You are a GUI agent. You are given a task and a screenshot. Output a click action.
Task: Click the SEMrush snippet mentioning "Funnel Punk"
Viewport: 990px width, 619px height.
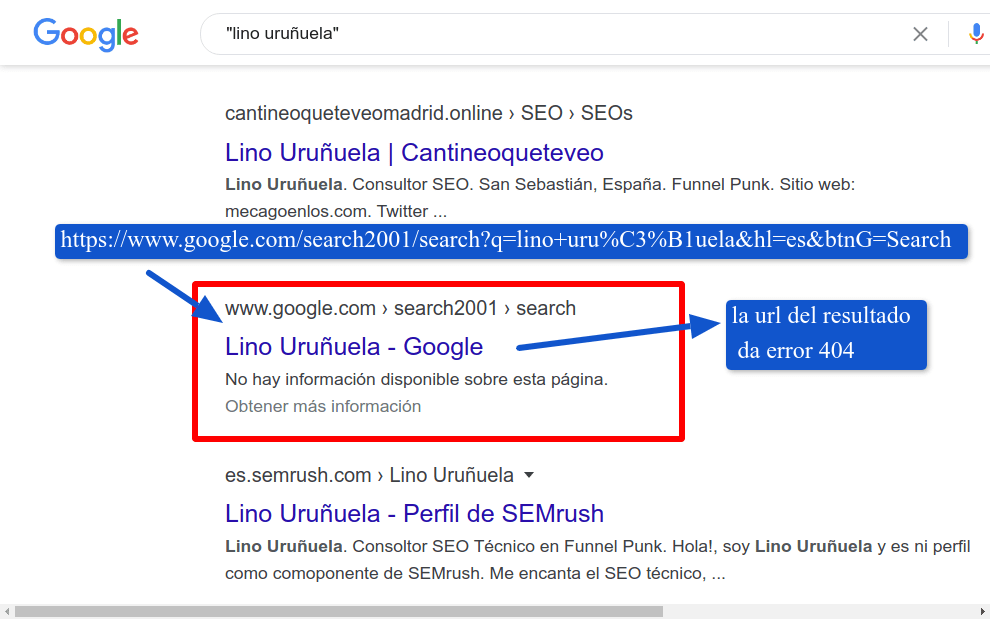(597, 560)
